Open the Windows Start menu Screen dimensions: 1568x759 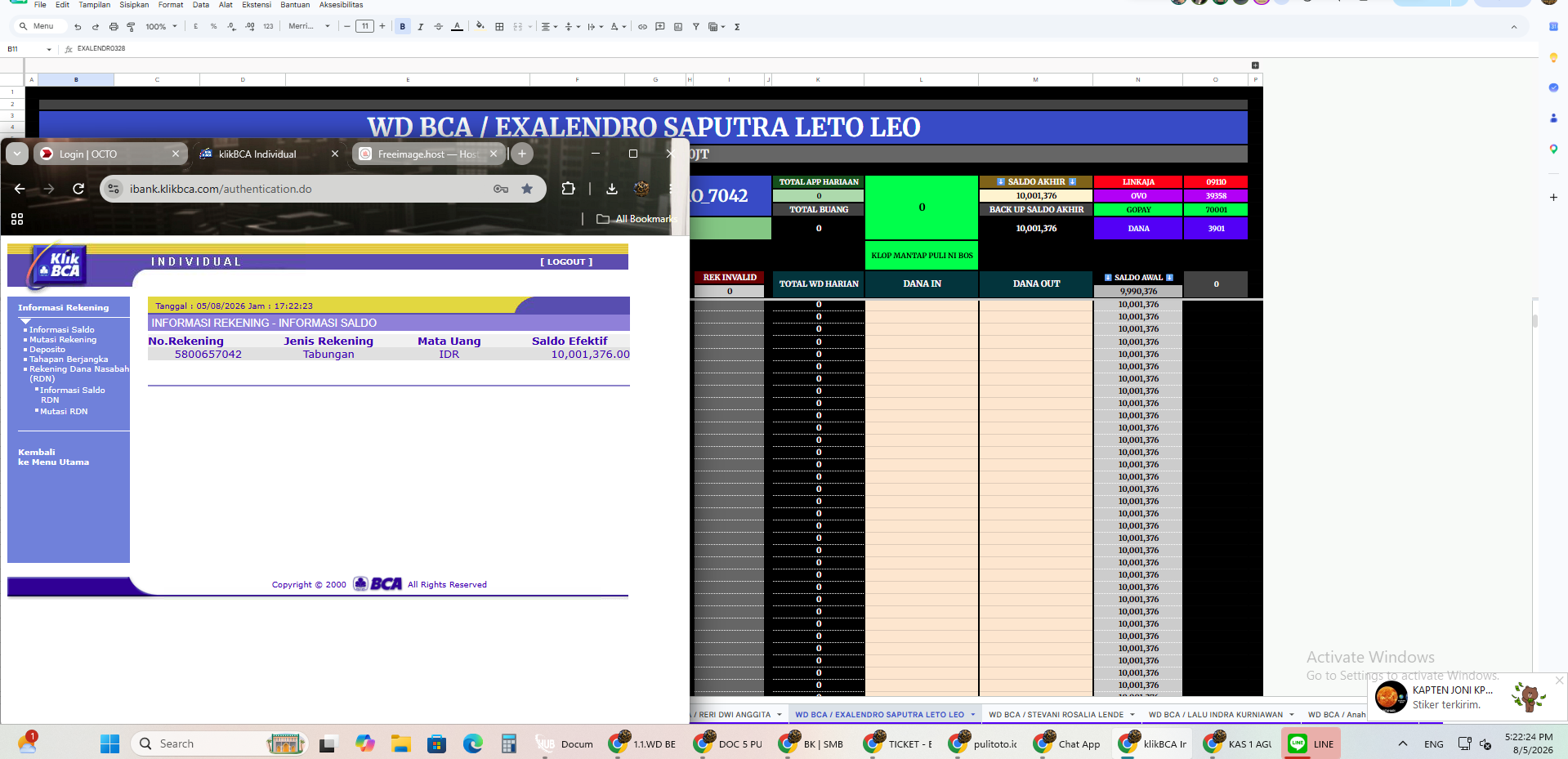point(109,743)
